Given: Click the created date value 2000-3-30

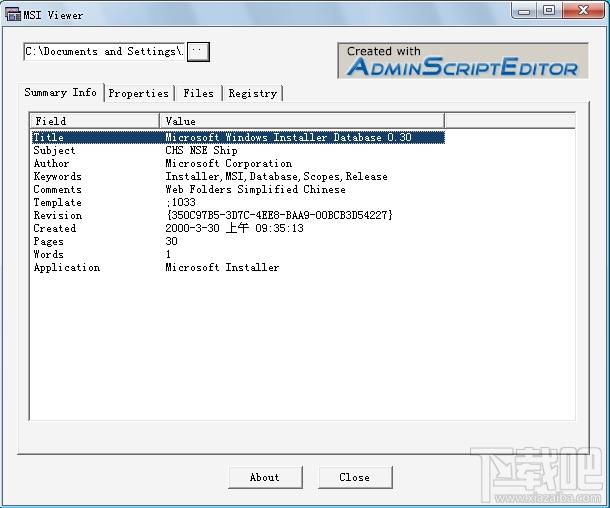Looking at the screenshot, I should click(x=234, y=228).
